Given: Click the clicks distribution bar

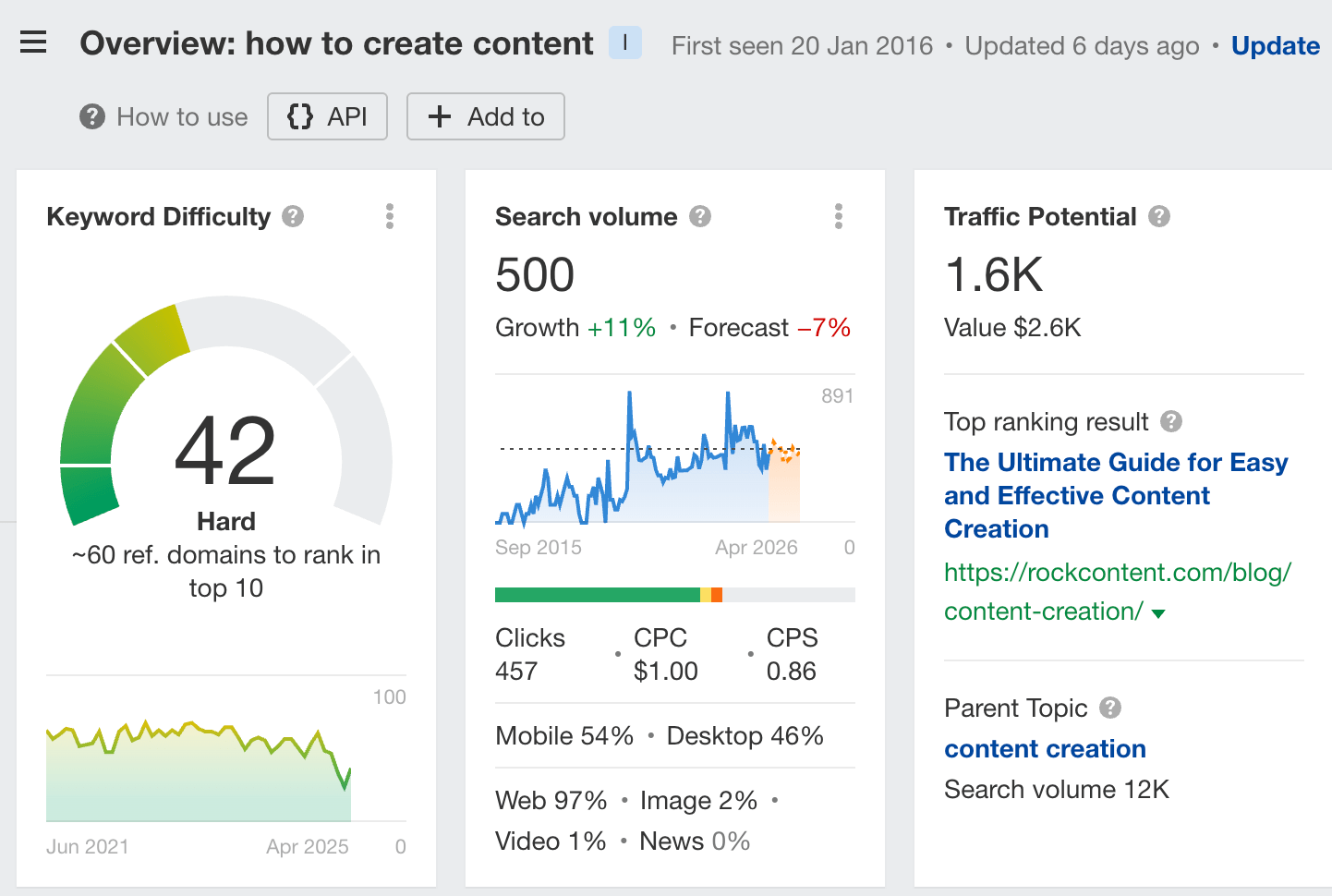Looking at the screenshot, I should (675, 594).
